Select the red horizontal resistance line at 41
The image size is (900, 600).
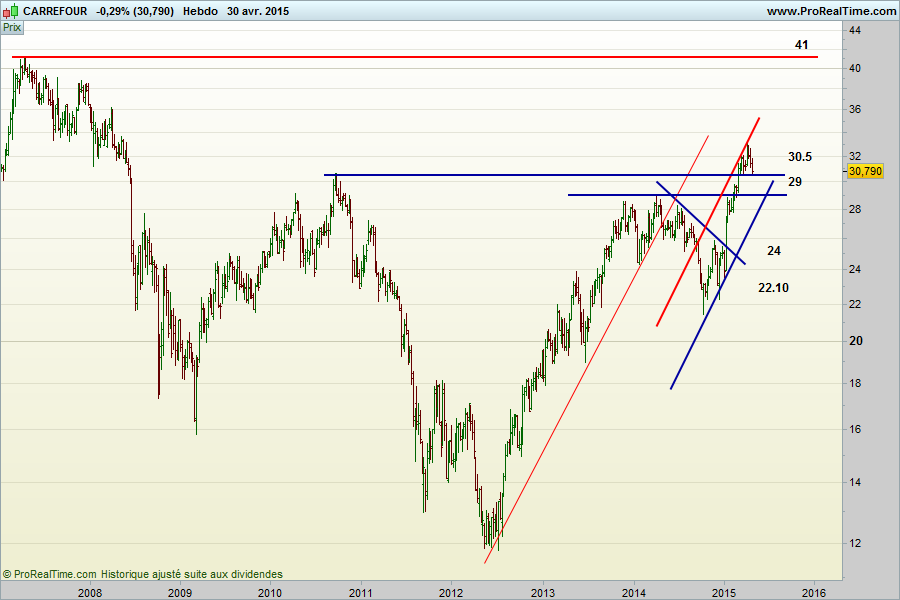click(400, 57)
